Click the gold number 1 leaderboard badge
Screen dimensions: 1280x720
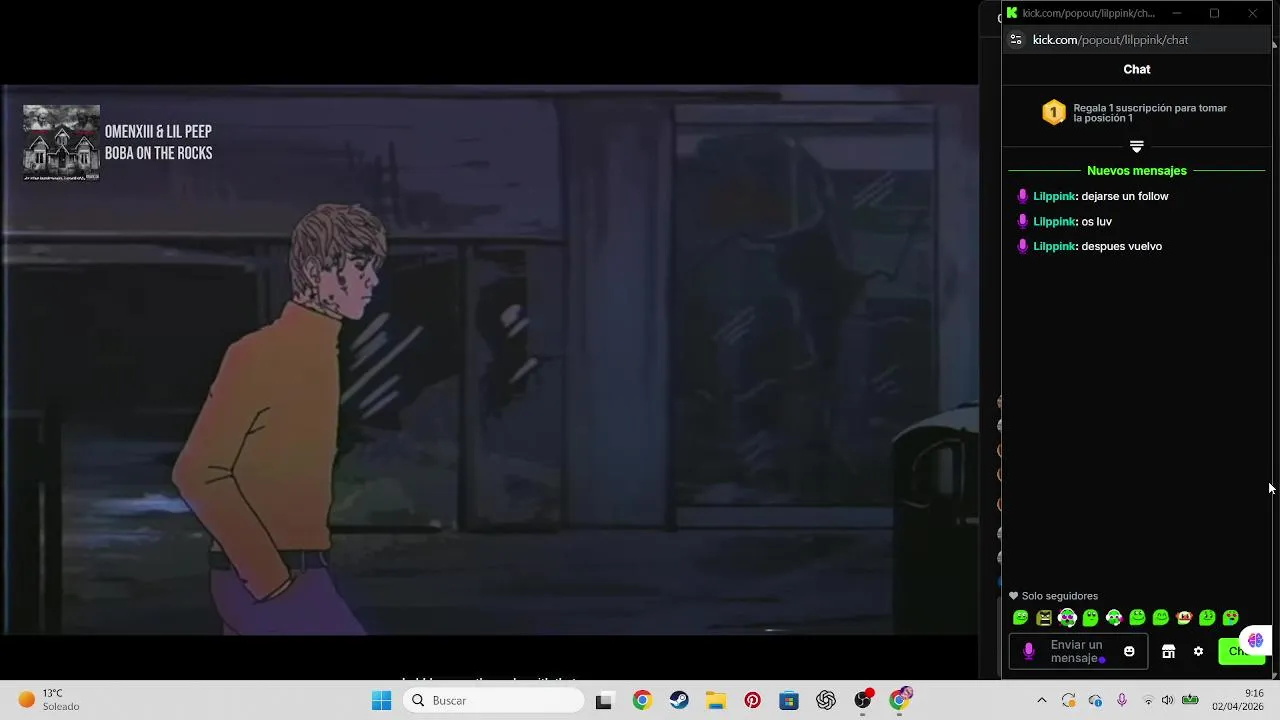click(x=1053, y=112)
